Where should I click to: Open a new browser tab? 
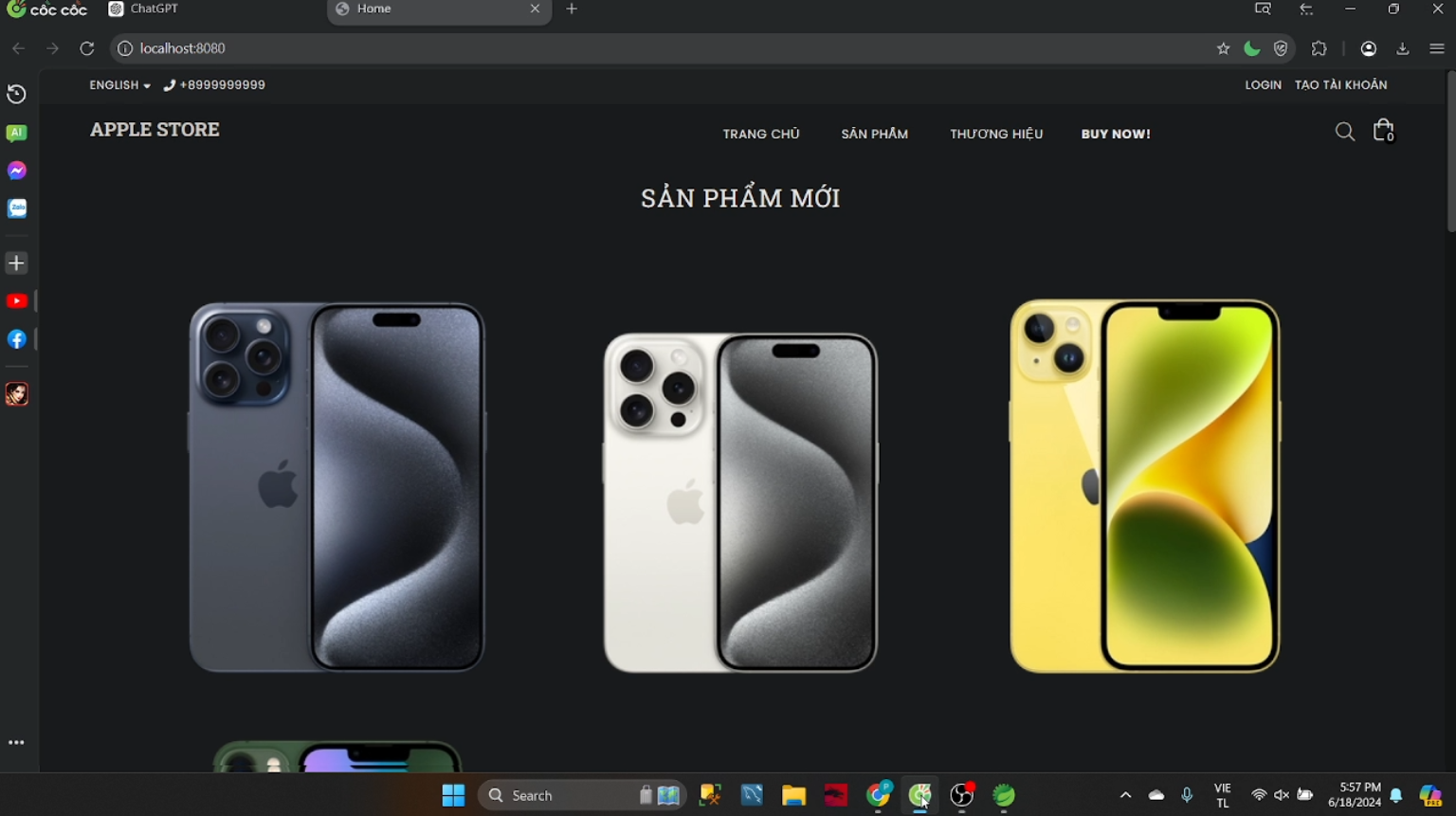click(x=572, y=9)
